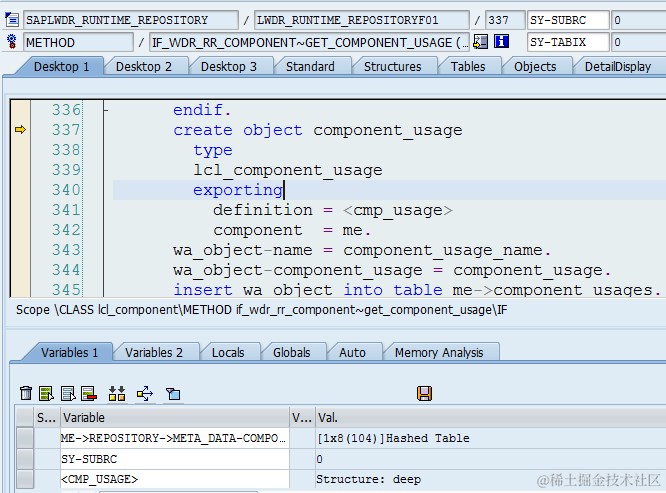Viewport: 666px width, 493px height.
Task: Click the blue information icon
Action: (x=502, y=42)
